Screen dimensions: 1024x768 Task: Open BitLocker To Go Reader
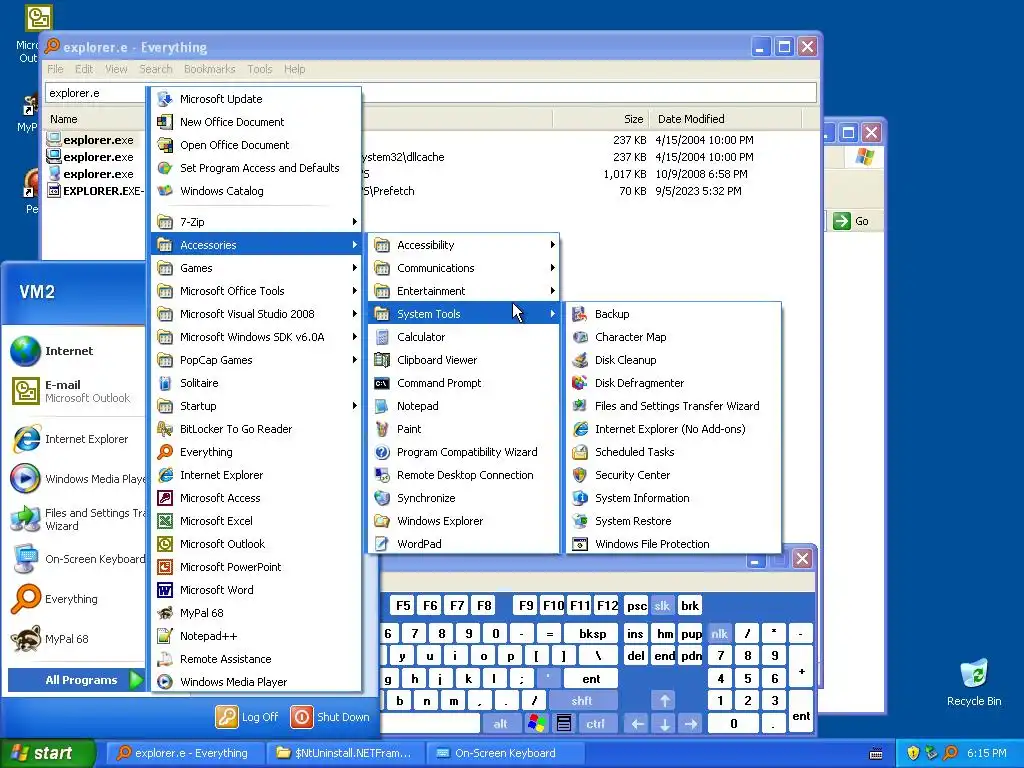click(x=256, y=429)
